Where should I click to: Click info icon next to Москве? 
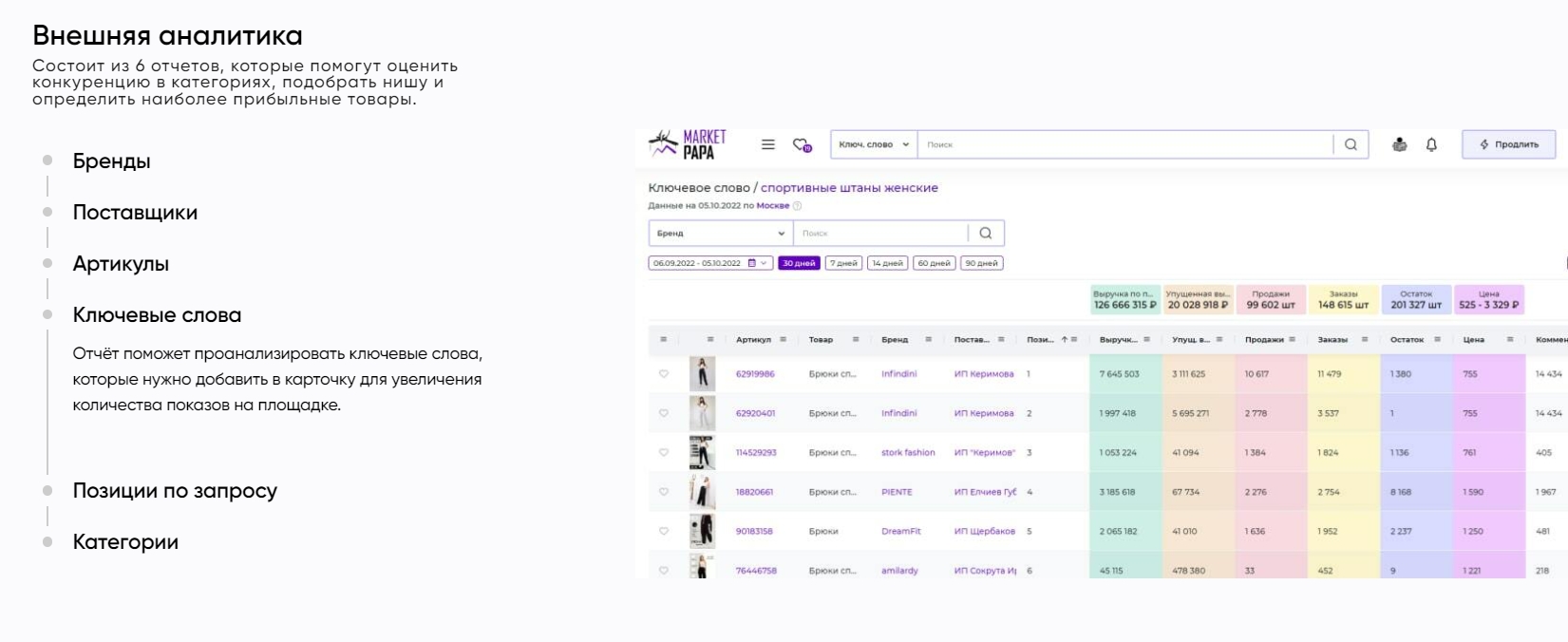click(x=798, y=206)
